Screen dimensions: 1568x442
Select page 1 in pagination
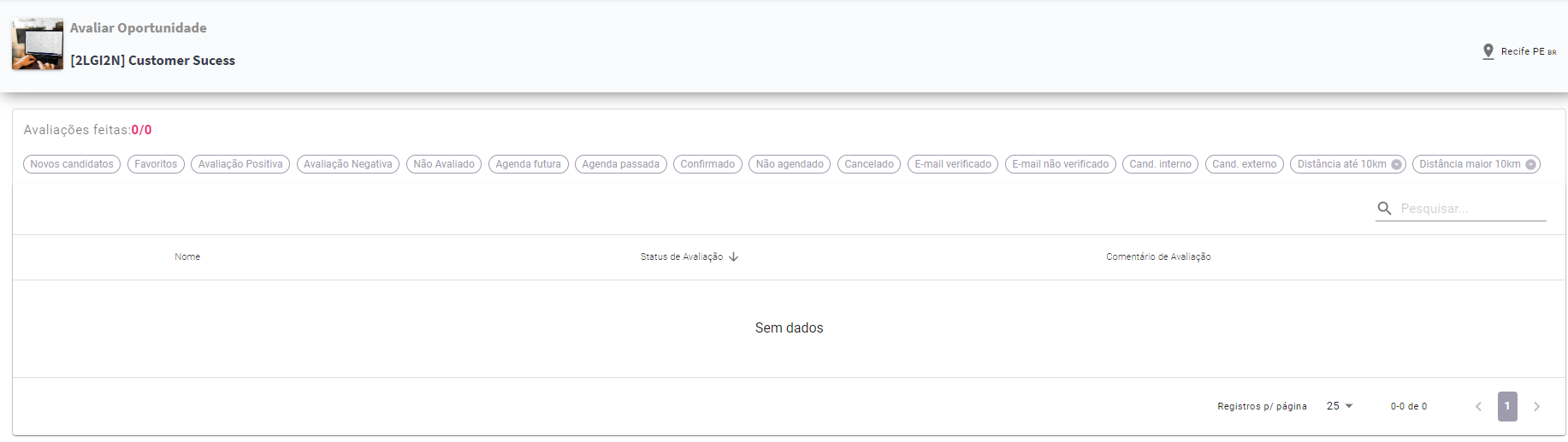(1507, 406)
